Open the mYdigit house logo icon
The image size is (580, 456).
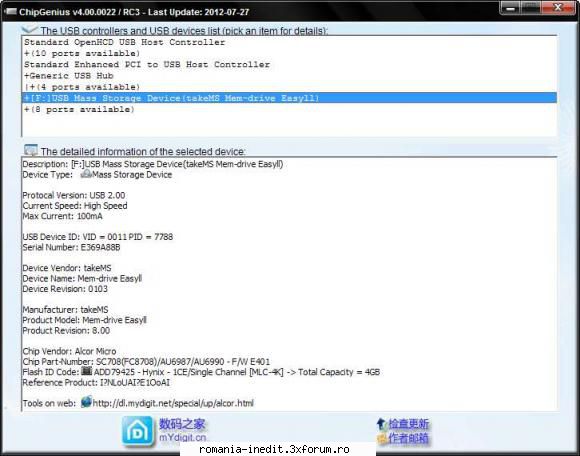point(137,431)
